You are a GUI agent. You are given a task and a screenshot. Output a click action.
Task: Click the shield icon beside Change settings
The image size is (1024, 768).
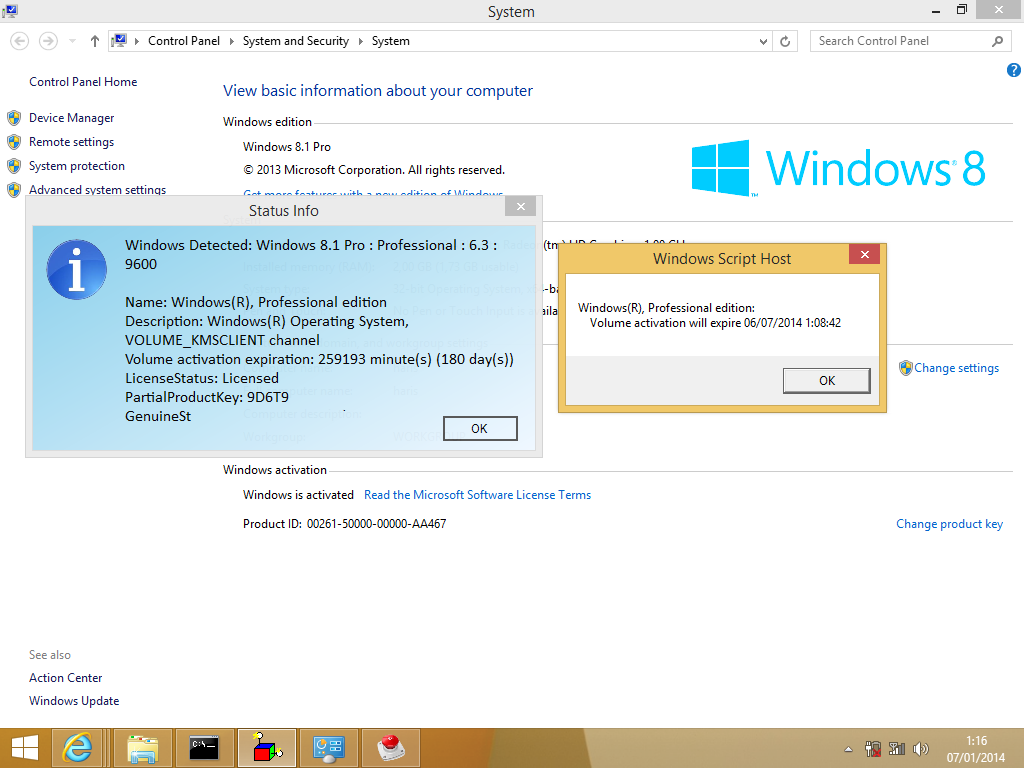click(903, 368)
